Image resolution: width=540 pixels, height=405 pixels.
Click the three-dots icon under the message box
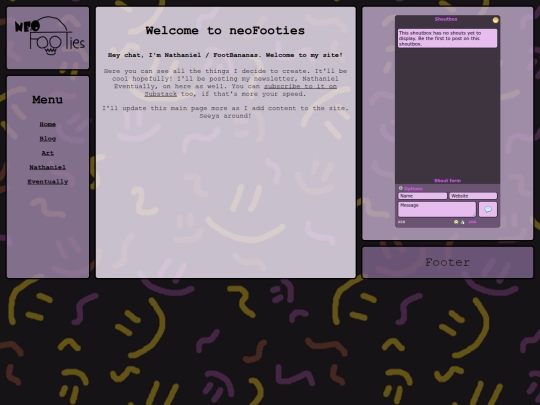click(x=402, y=222)
